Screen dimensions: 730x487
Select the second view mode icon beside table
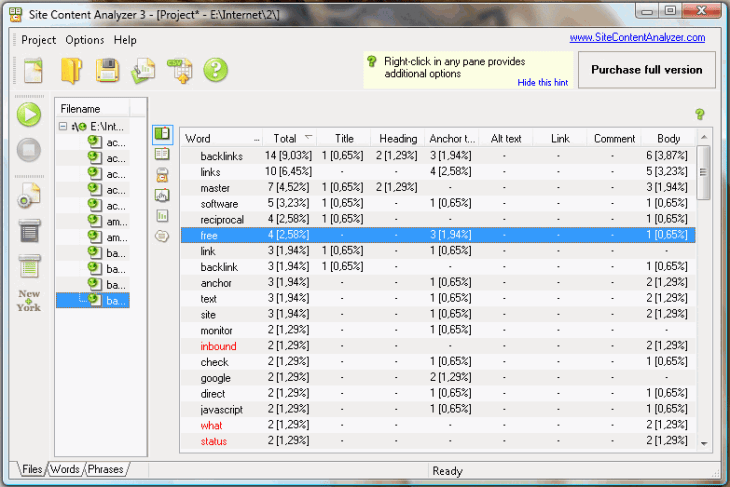click(x=162, y=154)
